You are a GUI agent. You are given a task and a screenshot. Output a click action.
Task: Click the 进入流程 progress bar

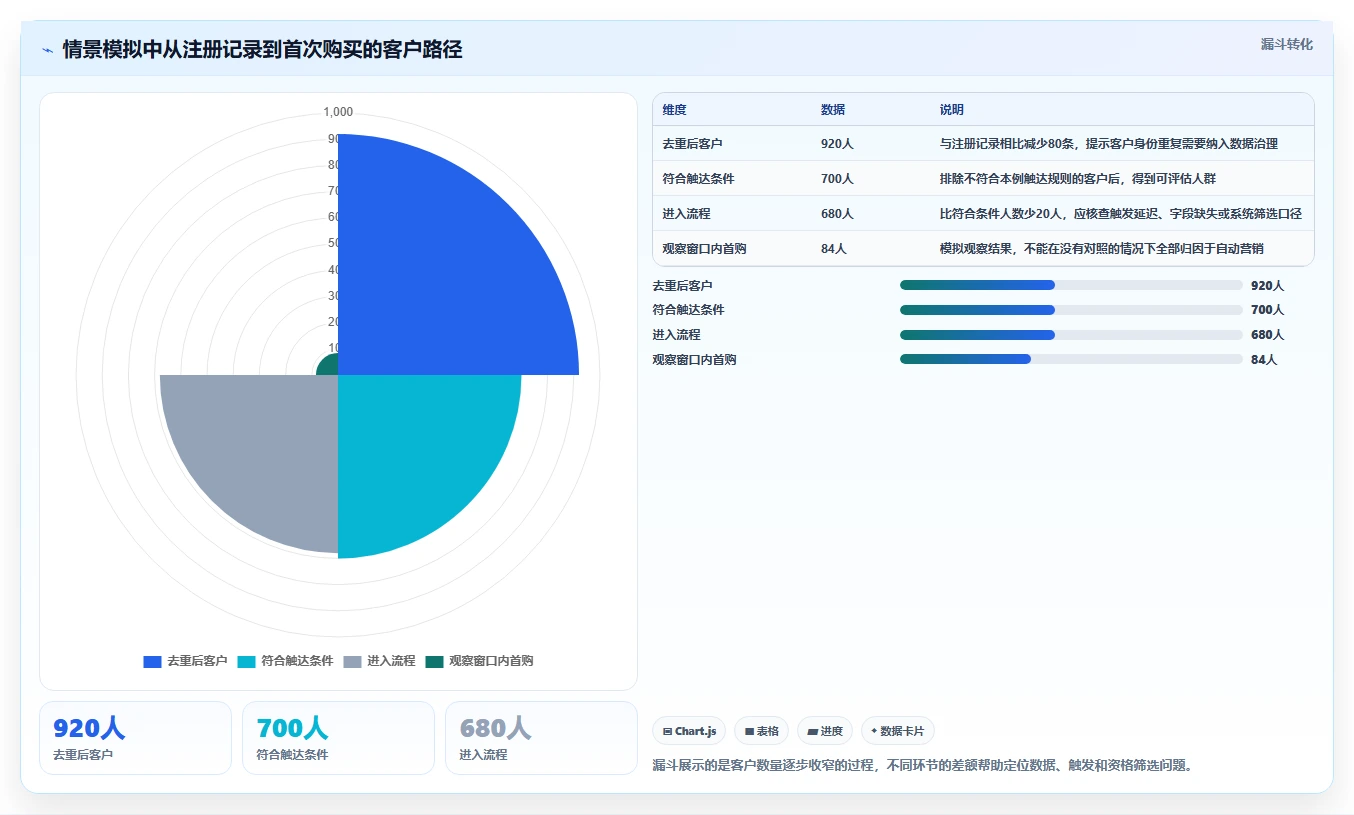[1071, 335]
